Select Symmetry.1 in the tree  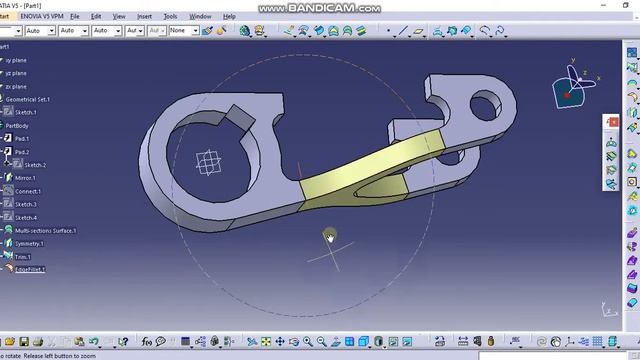(x=29, y=244)
